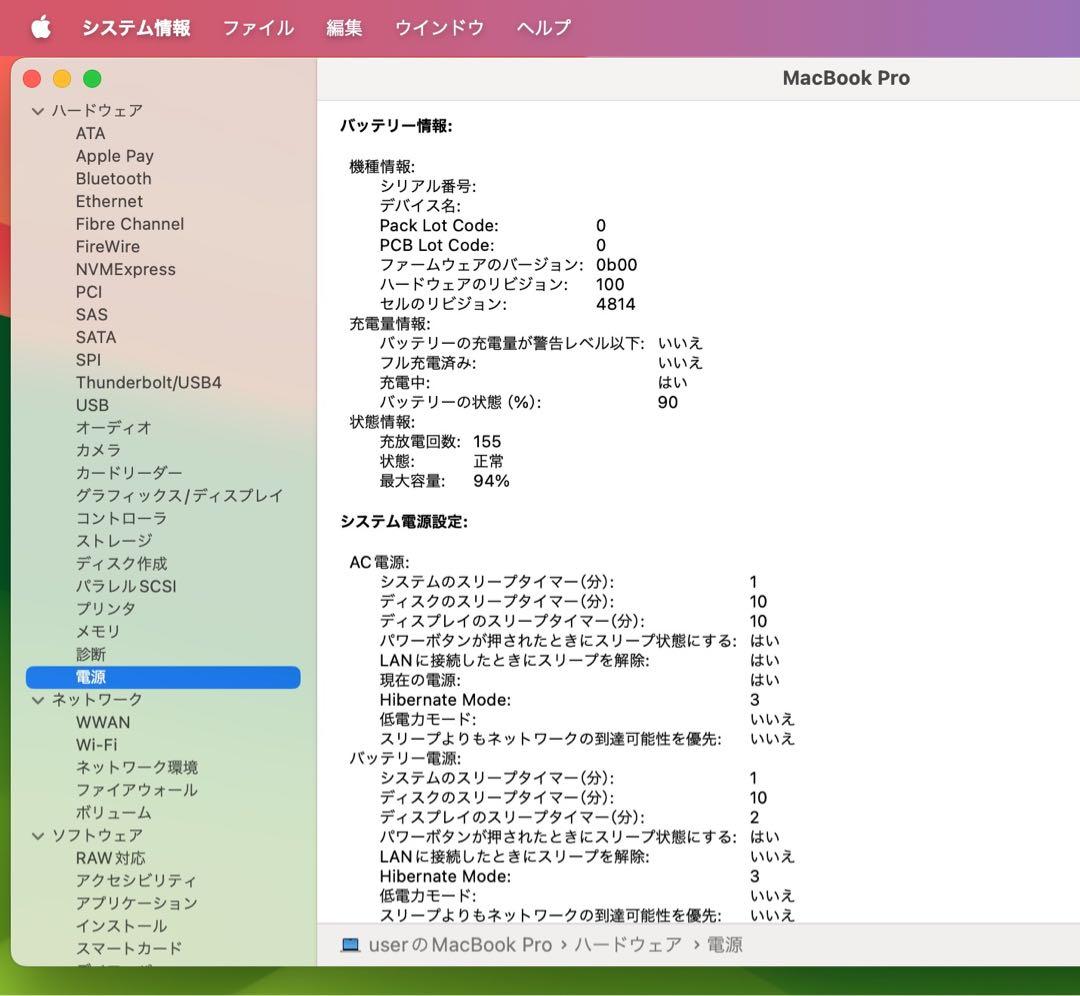Open the ウインドウ menu
Image resolution: width=1080 pixels, height=996 pixels.
(x=438, y=27)
